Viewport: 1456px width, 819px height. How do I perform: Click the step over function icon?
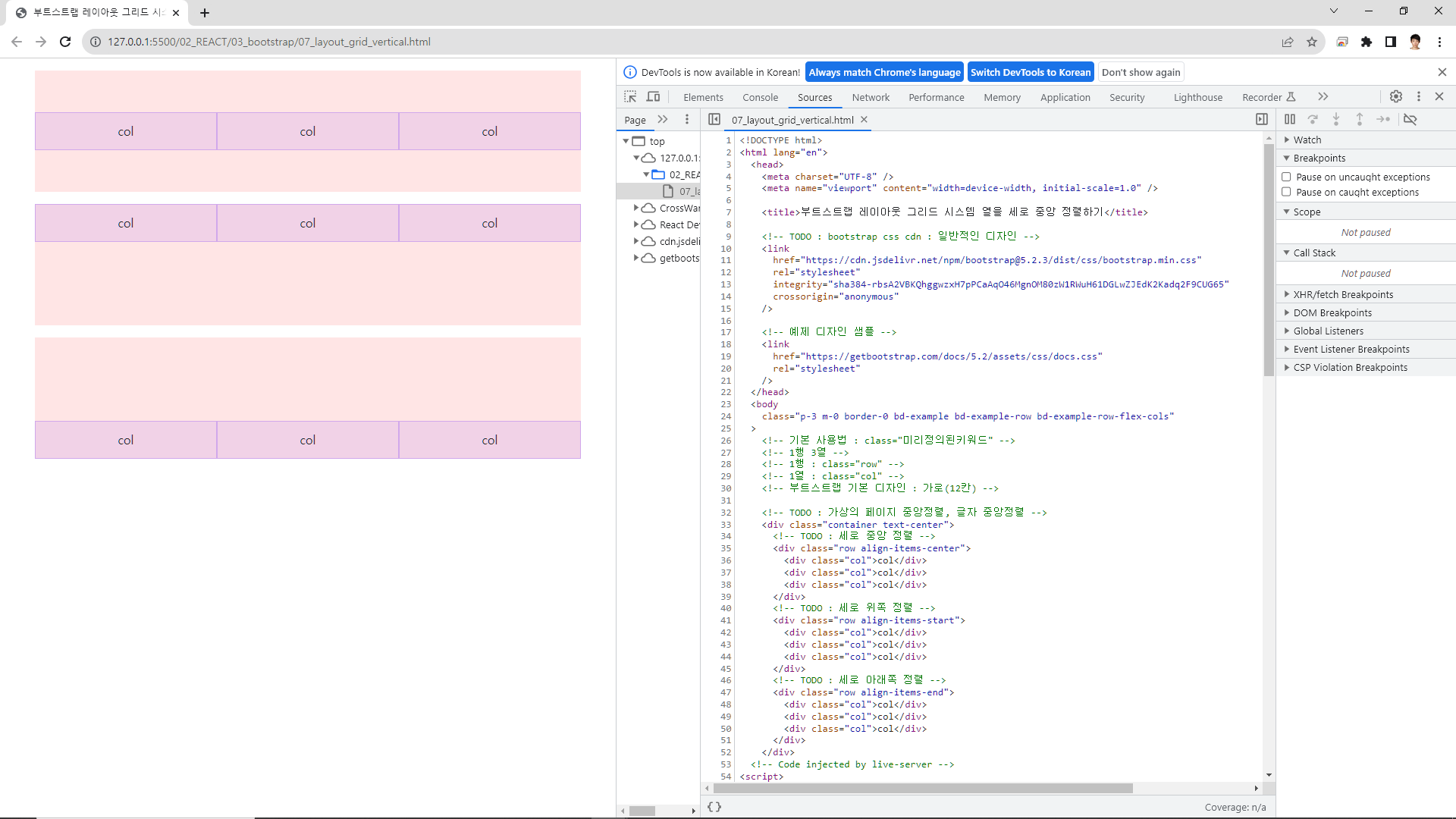[x=1313, y=120]
